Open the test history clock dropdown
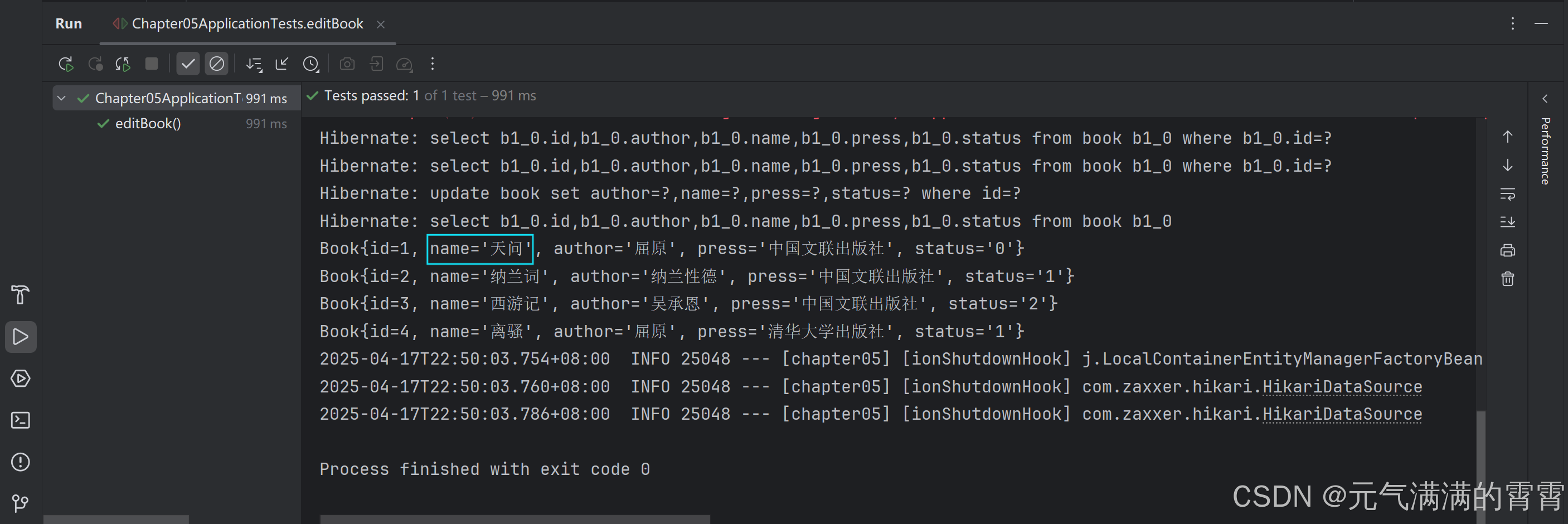Screen dimensions: 1568x524 (x=311, y=64)
